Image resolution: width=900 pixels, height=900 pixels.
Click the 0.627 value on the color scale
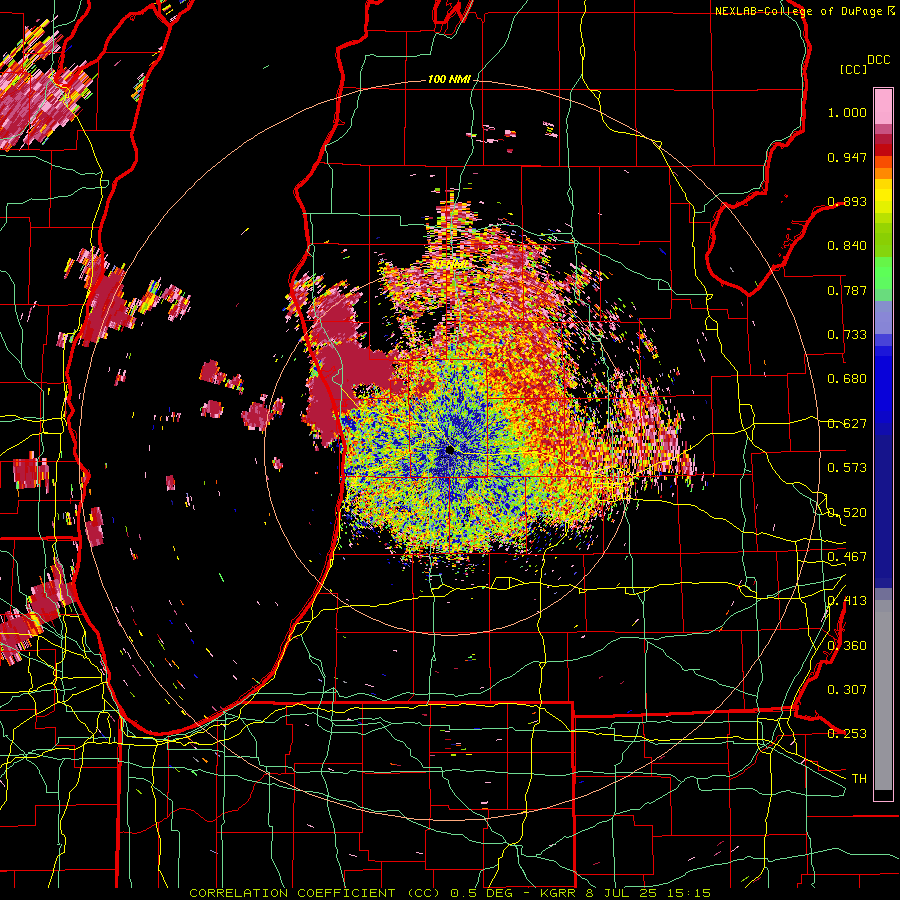(847, 424)
